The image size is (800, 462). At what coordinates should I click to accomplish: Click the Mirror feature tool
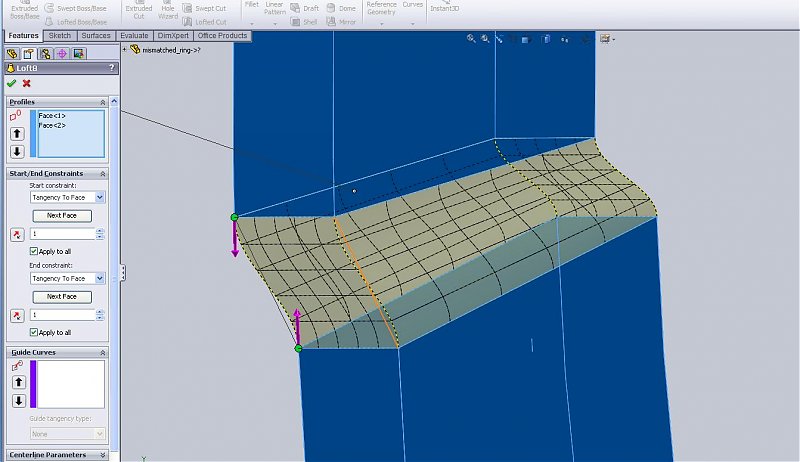tap(341, 22)
